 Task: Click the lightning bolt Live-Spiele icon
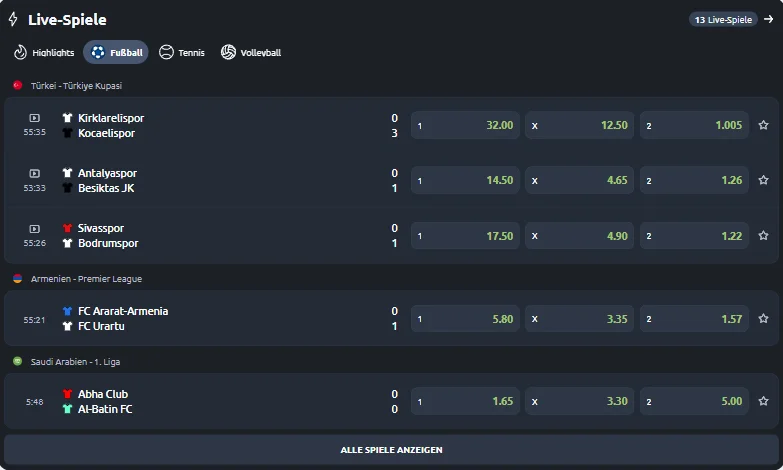[13, 19]
